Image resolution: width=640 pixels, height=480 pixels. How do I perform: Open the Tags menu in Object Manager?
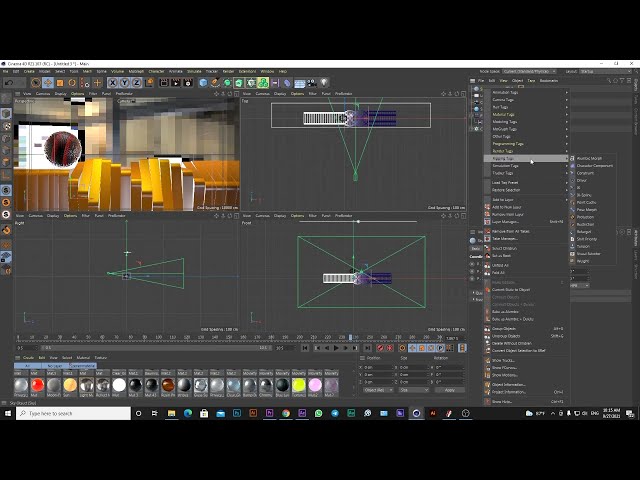(531, 80)
